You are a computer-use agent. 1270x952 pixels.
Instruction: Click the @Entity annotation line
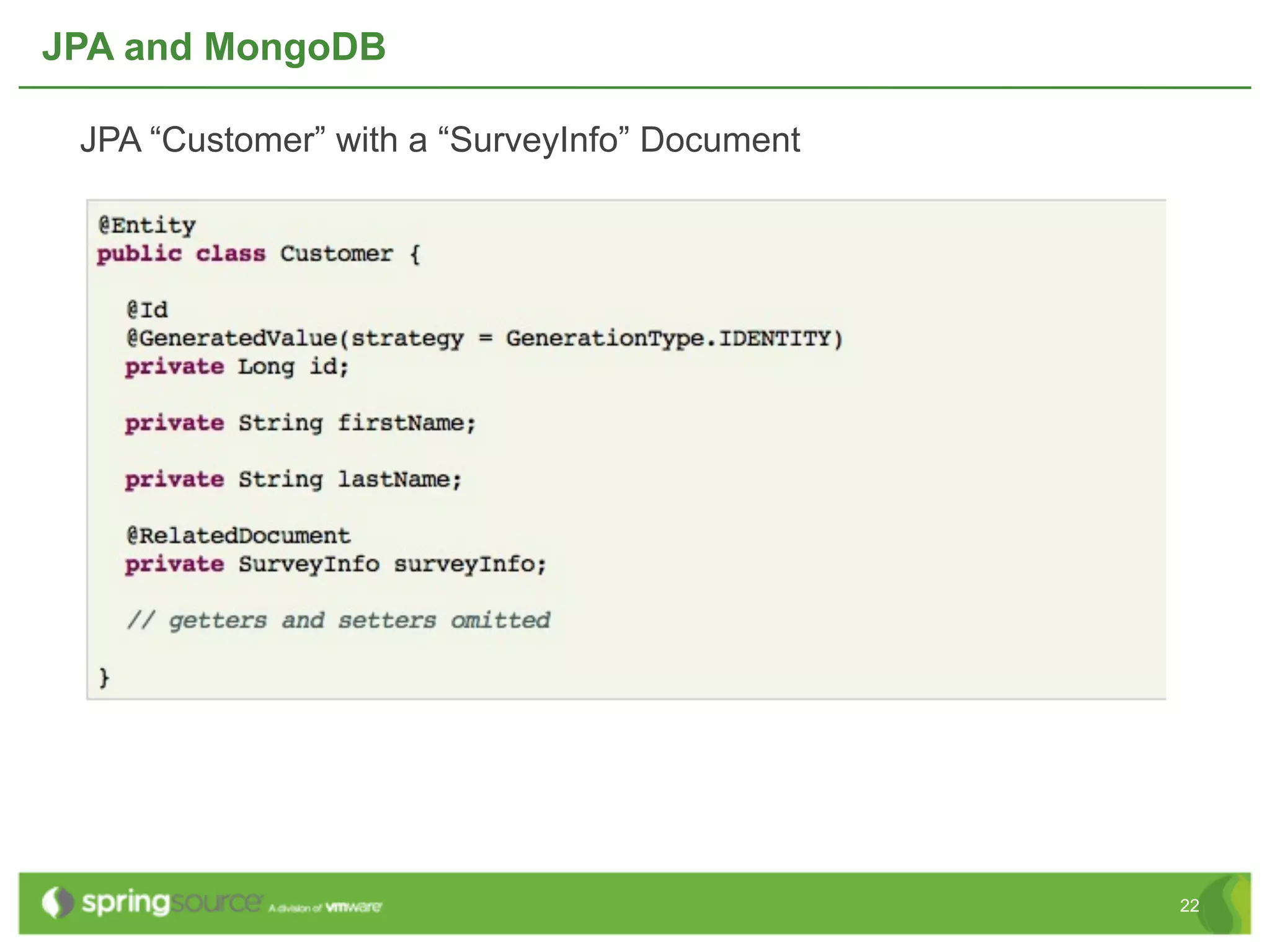click(x=147, y=226)
